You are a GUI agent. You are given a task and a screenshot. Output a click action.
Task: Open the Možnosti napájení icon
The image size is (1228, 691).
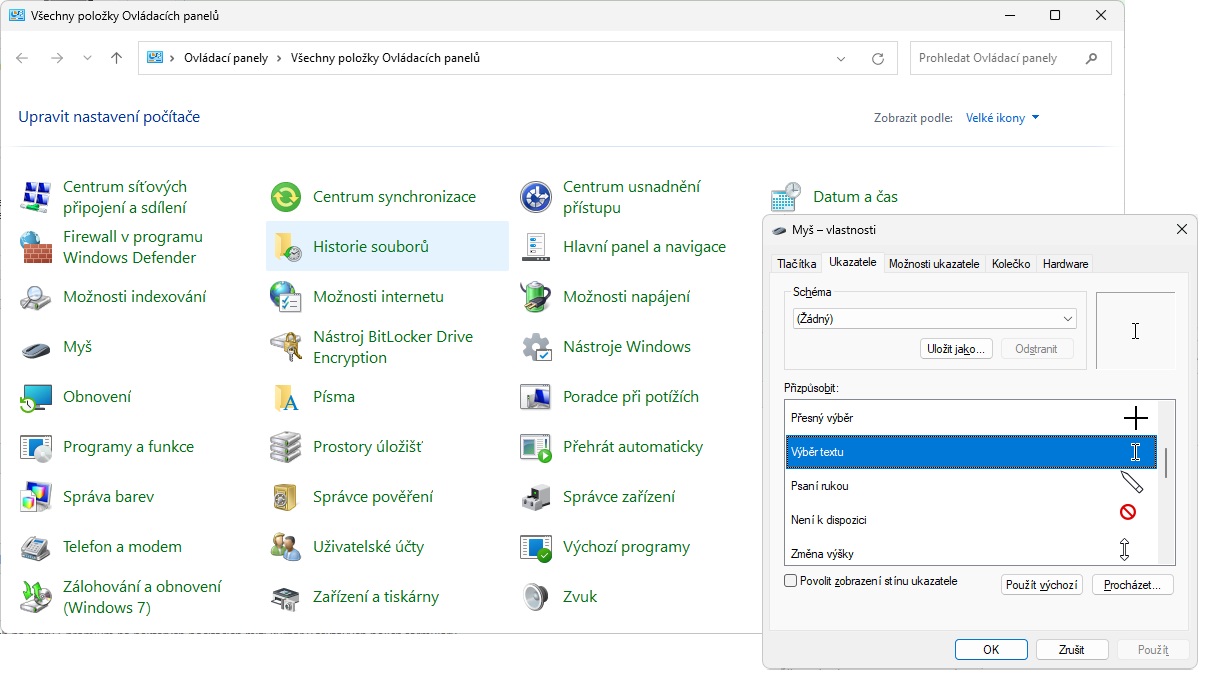[536, 297]
